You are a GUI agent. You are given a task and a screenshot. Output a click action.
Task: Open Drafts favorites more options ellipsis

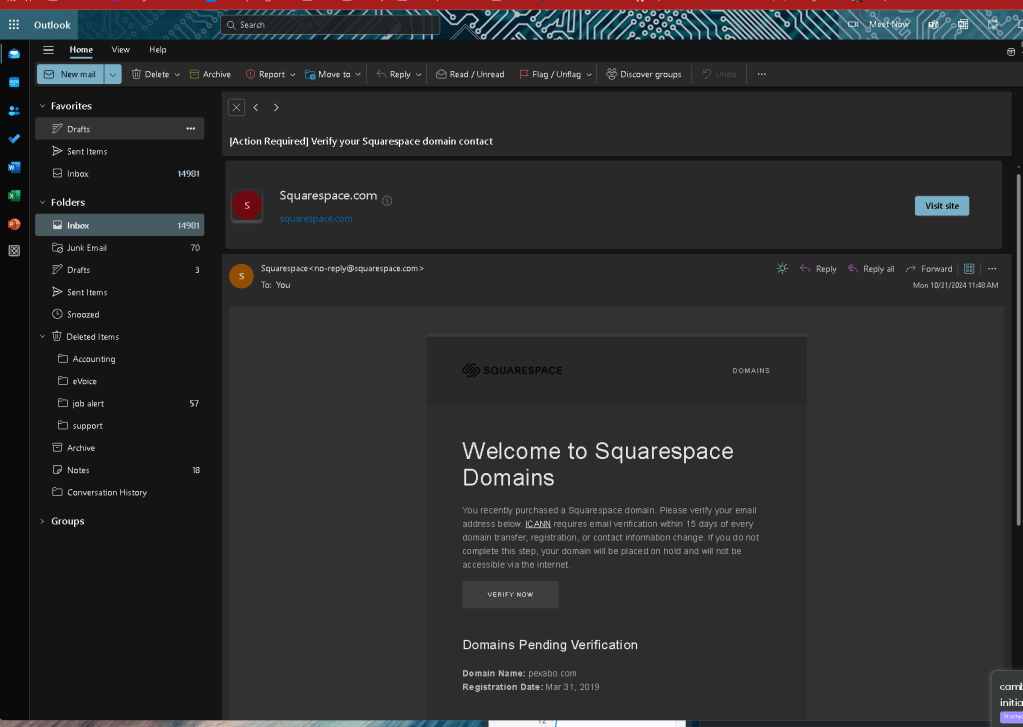click(191, 129)
